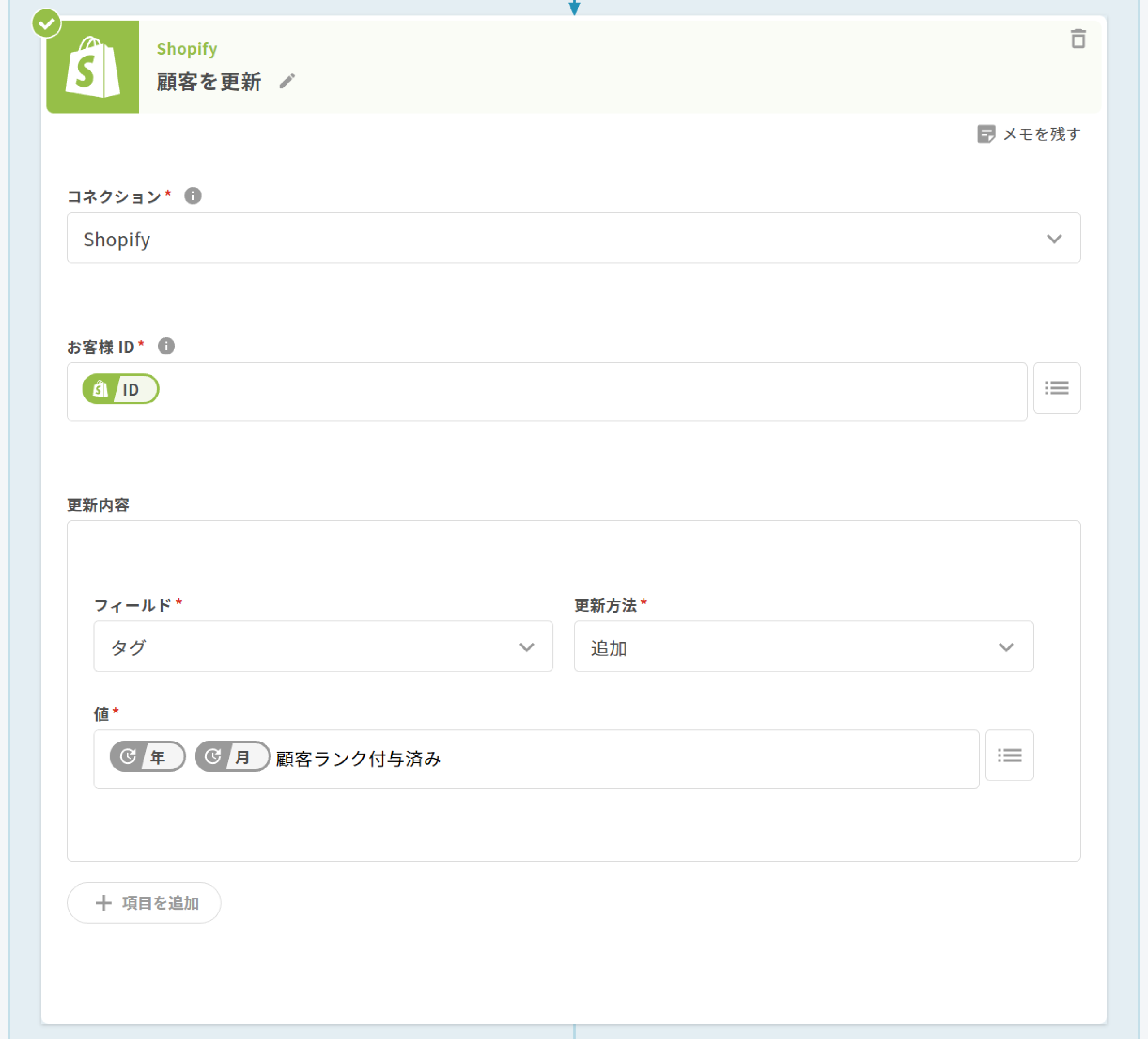1148x1039 pixels.
Task: Click the 顧客を更新 step title
Action: pos(209,82)
